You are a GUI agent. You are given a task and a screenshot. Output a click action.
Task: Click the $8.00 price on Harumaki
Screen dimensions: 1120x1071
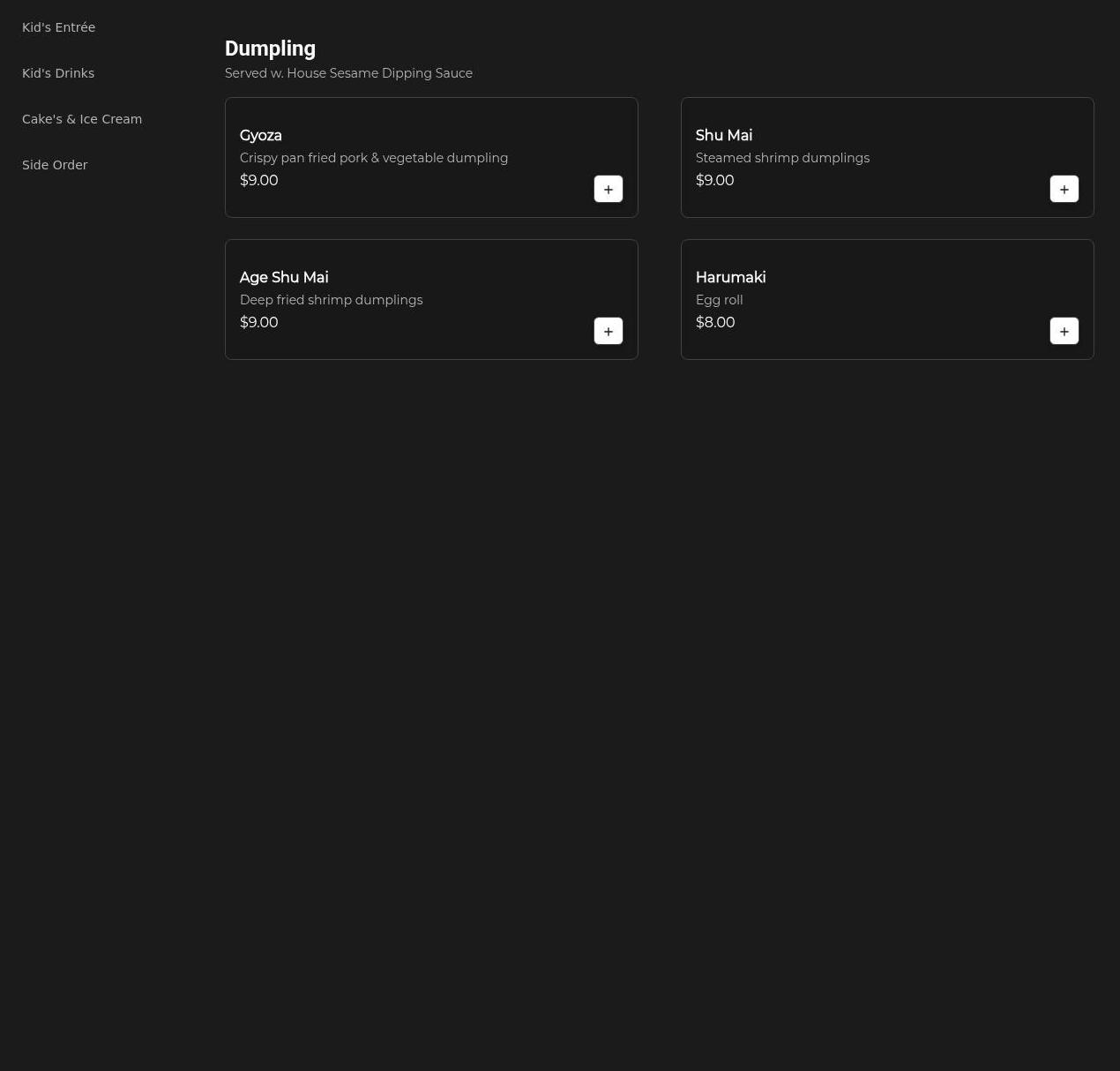[715, 322]
